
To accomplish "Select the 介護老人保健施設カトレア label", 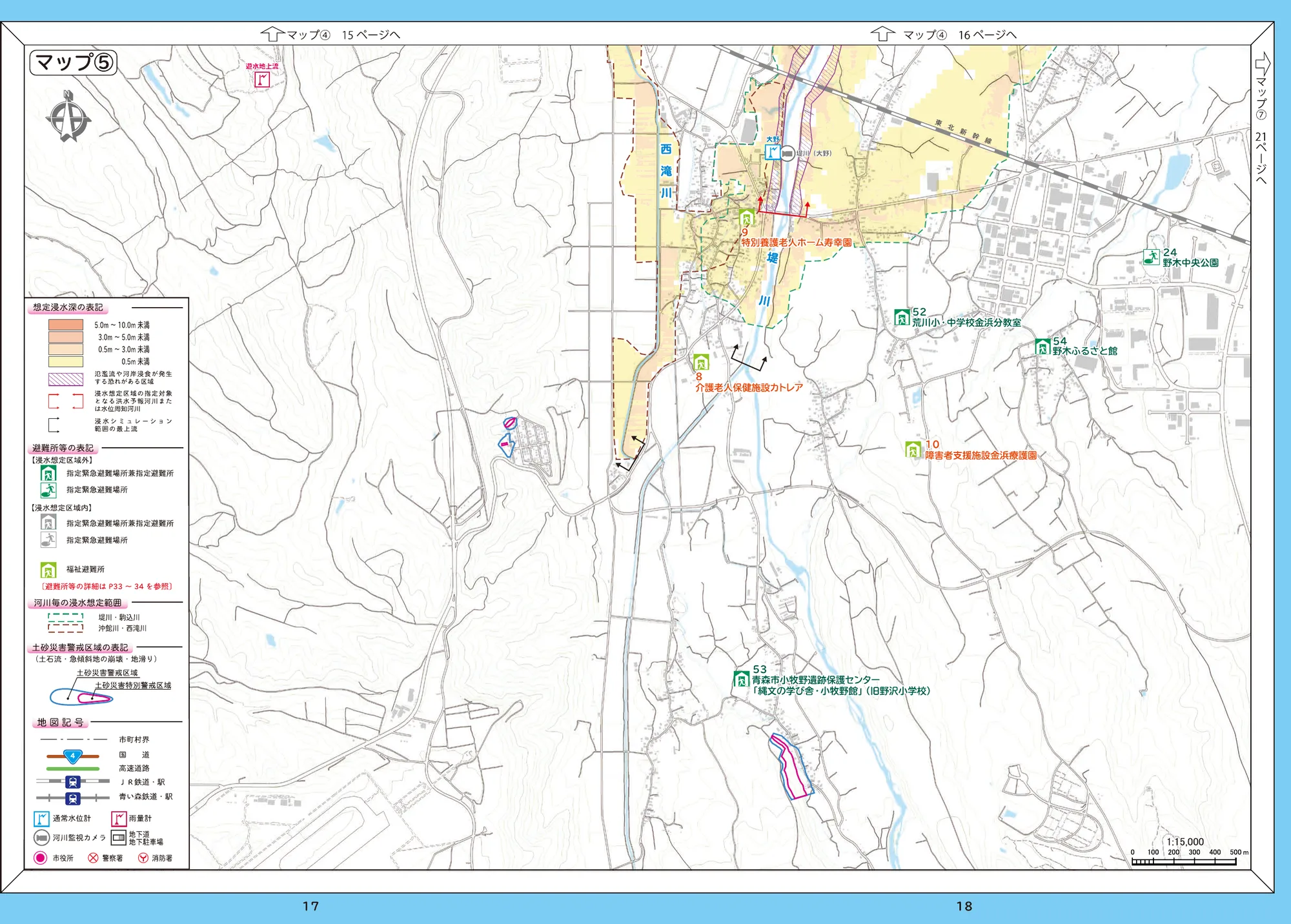I will [x=749, y=388].
